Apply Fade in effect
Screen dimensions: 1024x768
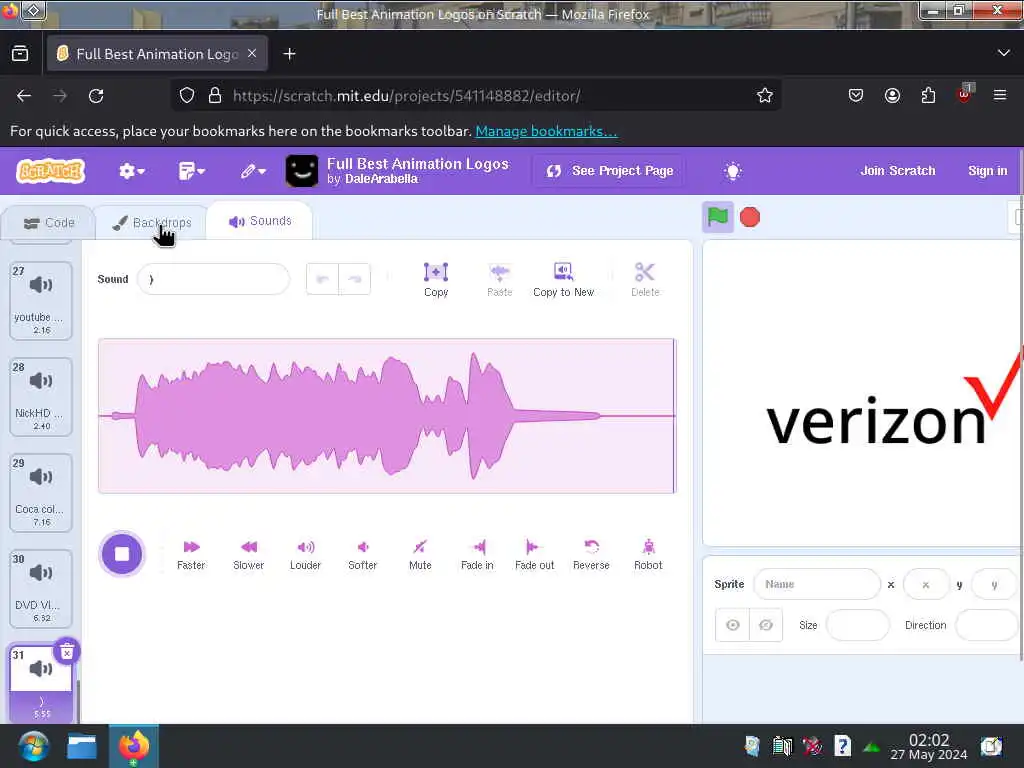477,554
